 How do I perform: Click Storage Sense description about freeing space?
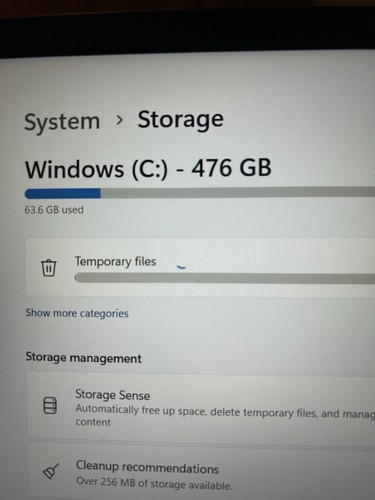coord(225,415)
